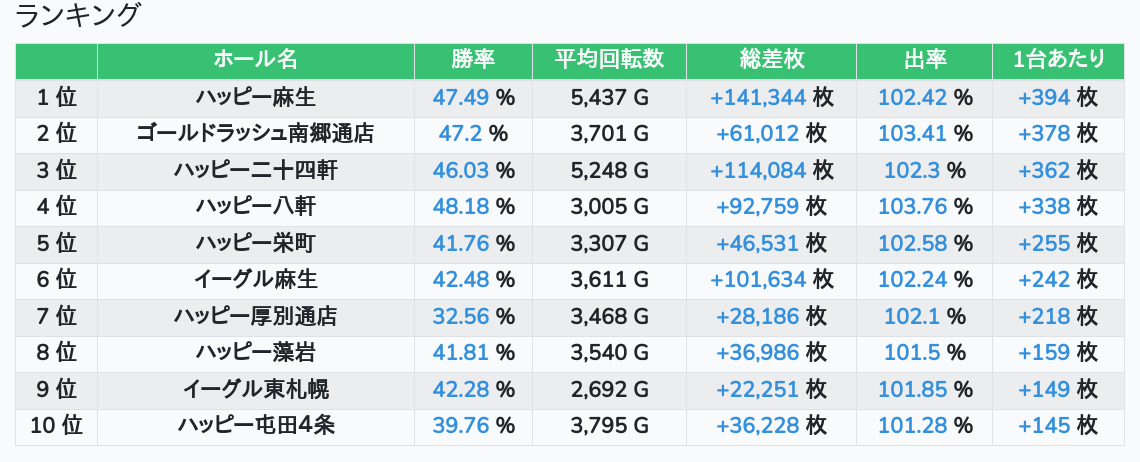Open イーグル麻生 hall entry
This screenshot has height=462, width=1140.
pos(256,279)
